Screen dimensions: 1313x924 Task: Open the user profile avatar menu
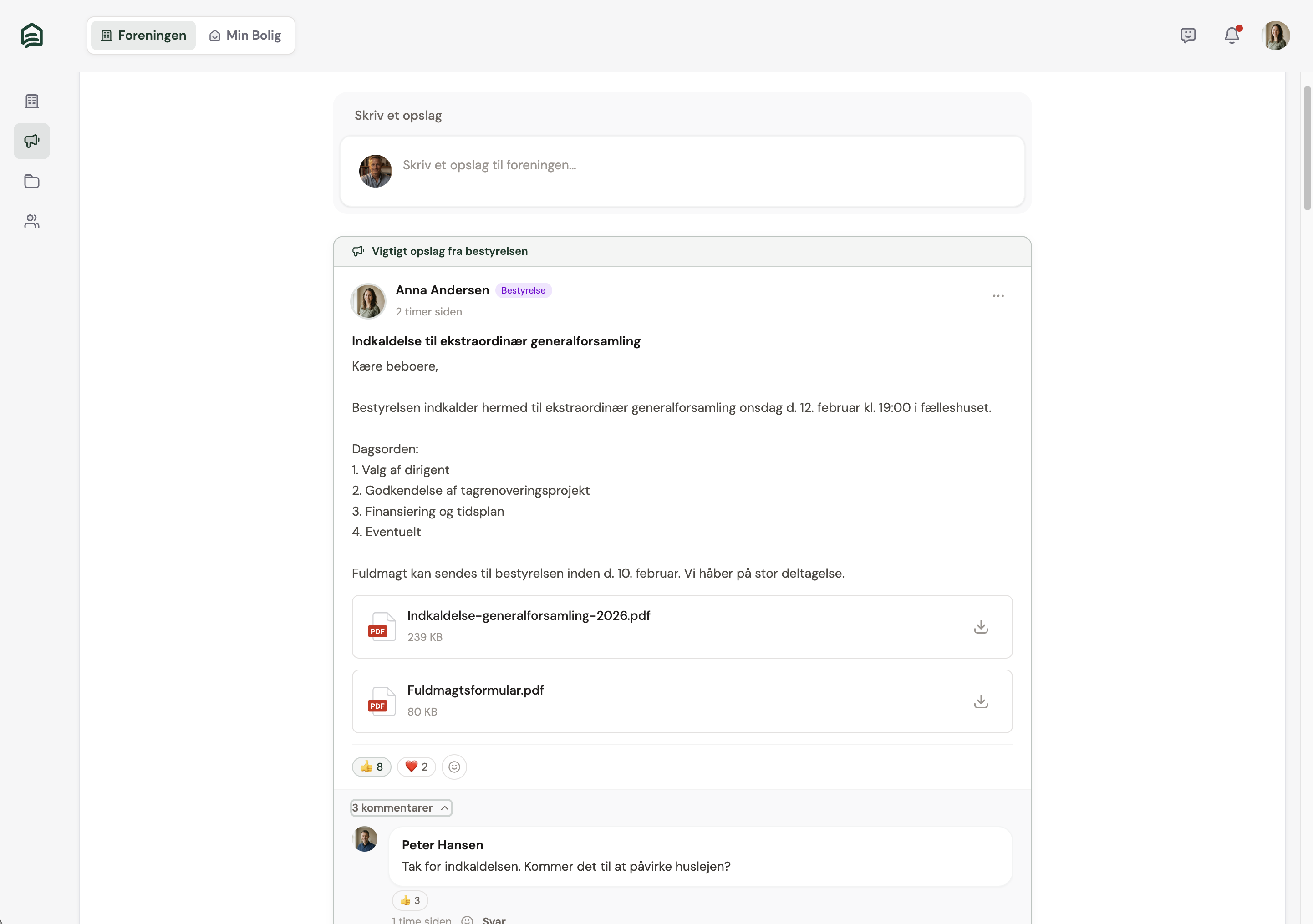(1276, 36)
